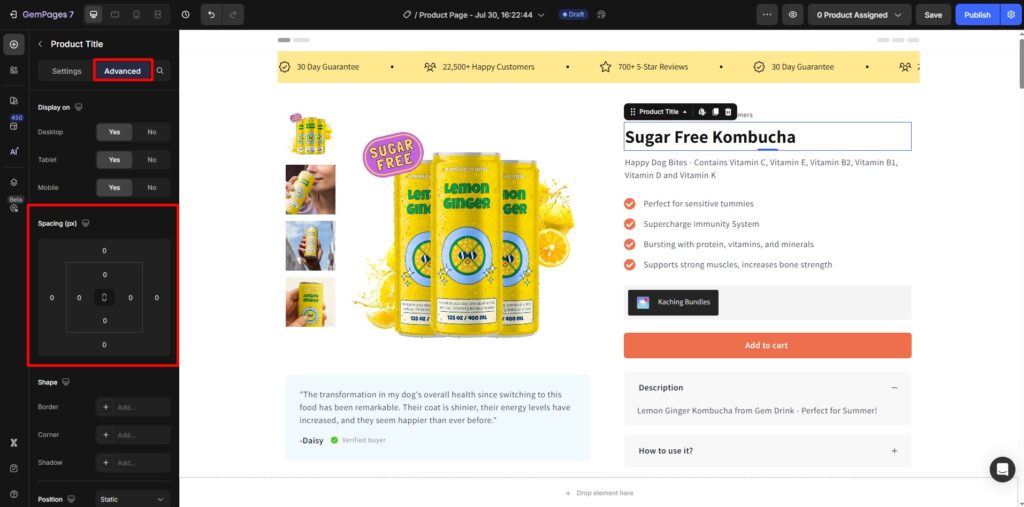
Task: Set Mobile display to Yes
Action: pyautogui.click(x=114, y=188)
